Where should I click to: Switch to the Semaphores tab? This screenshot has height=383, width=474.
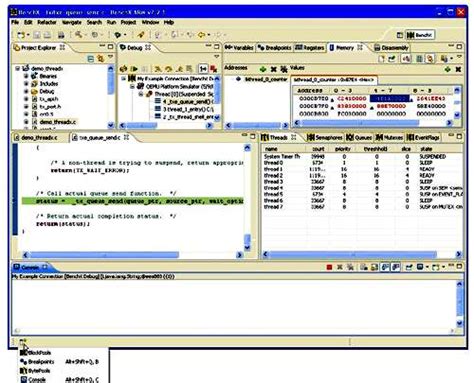pyautogui.click(x=325, y=137)
